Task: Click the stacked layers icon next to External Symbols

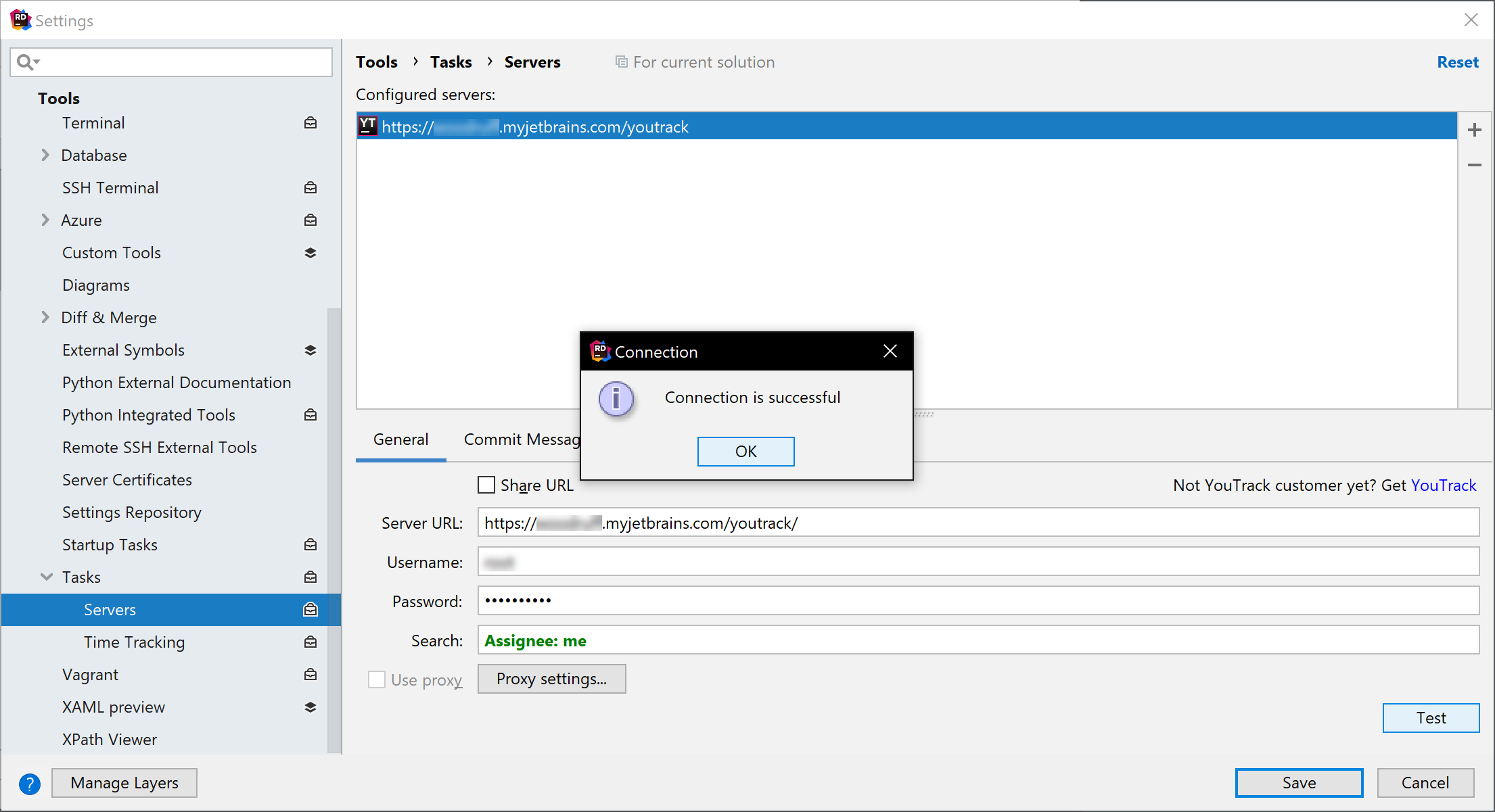Action: click(310, 350)
